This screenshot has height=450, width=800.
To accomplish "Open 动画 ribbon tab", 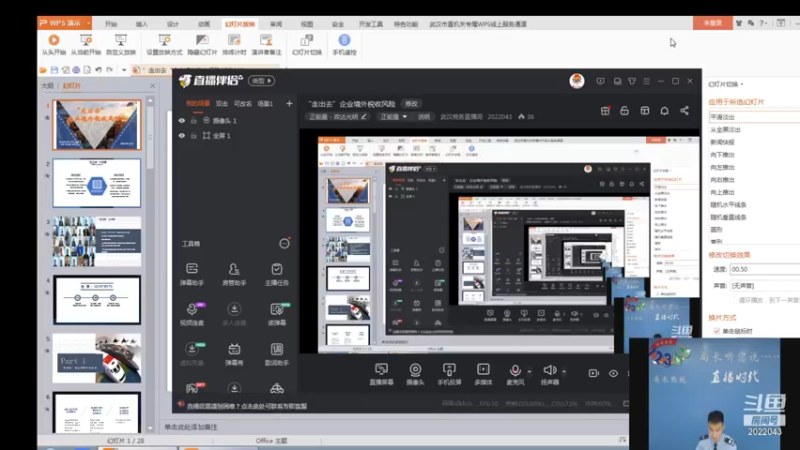I will 204,24.
